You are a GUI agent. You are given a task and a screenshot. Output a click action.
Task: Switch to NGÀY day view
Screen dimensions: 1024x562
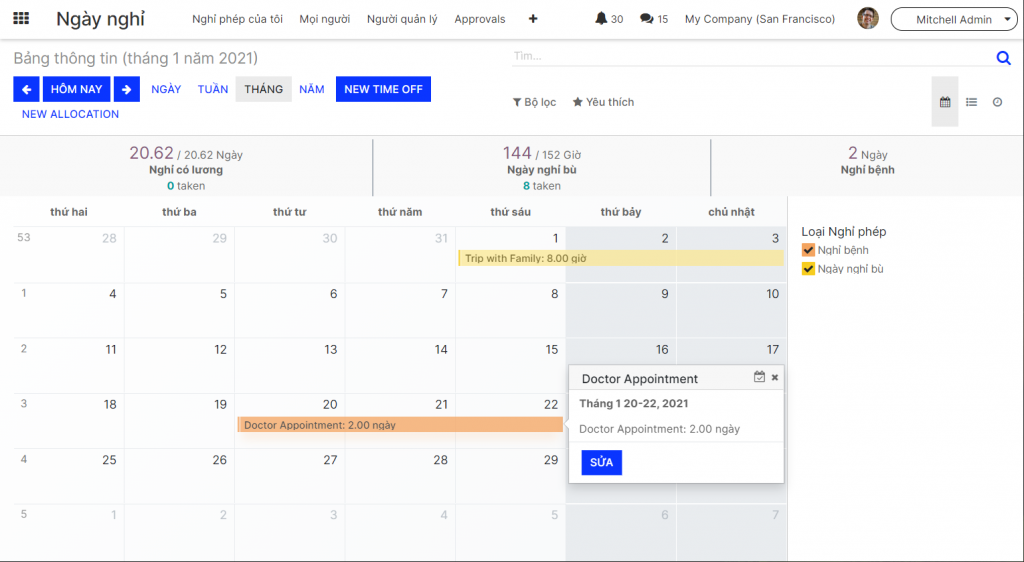click(x=166, y=89)
